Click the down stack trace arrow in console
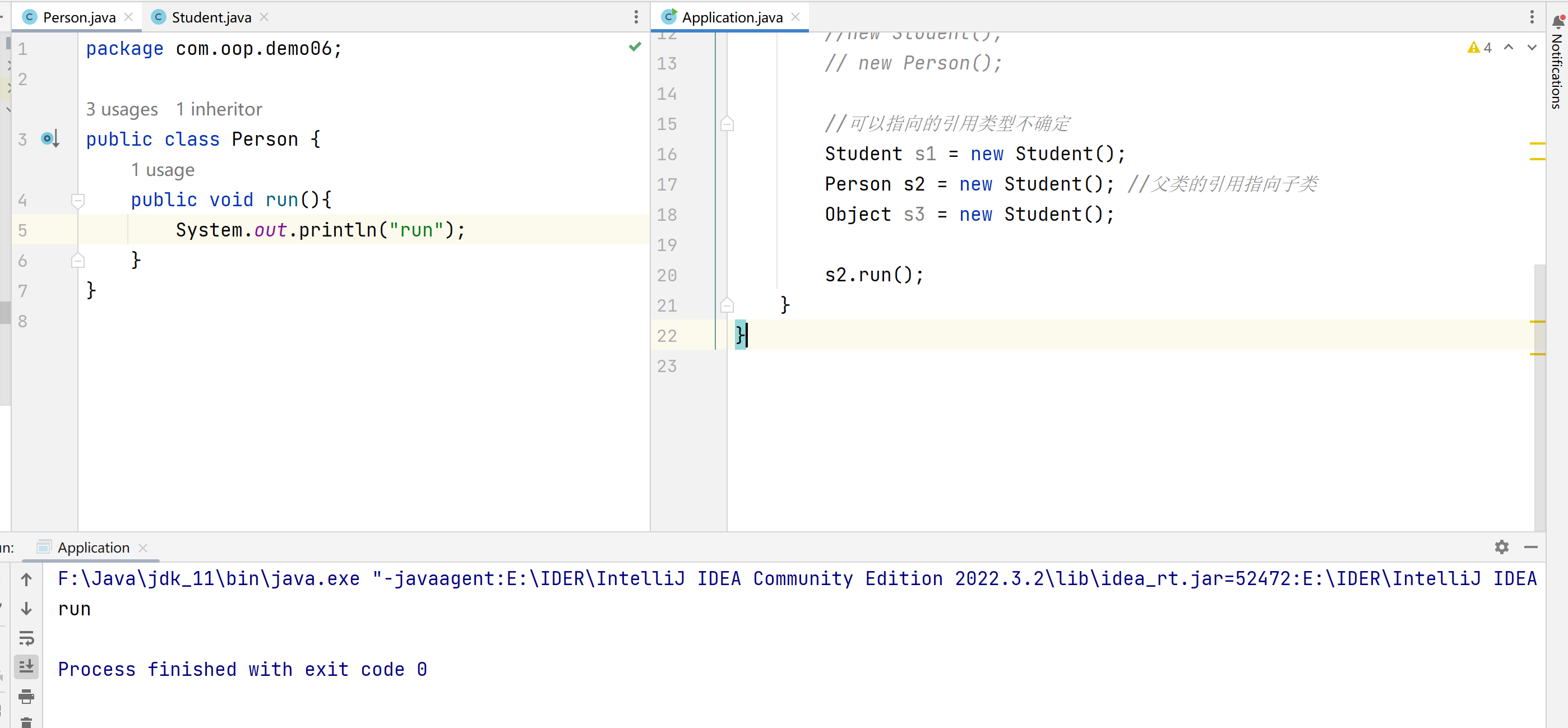Image resolution: width=1568 pixels, height=728 pixels. [26, 609]
